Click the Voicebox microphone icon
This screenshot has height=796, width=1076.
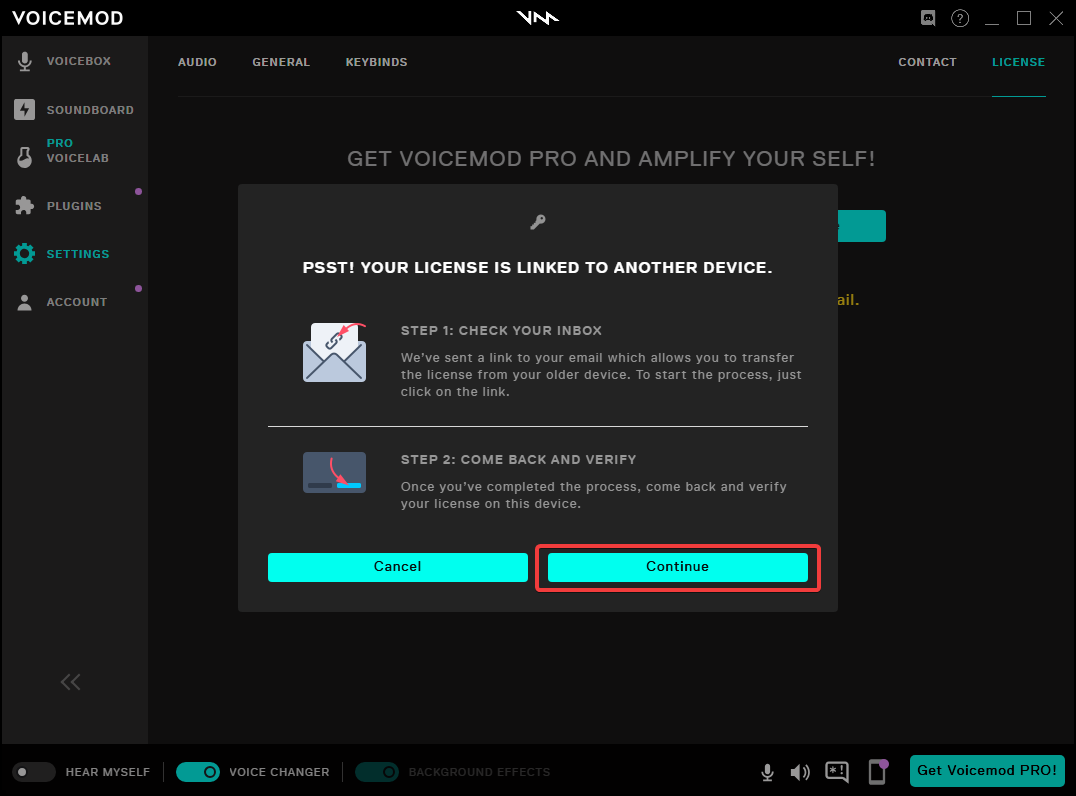click(25, 61)
